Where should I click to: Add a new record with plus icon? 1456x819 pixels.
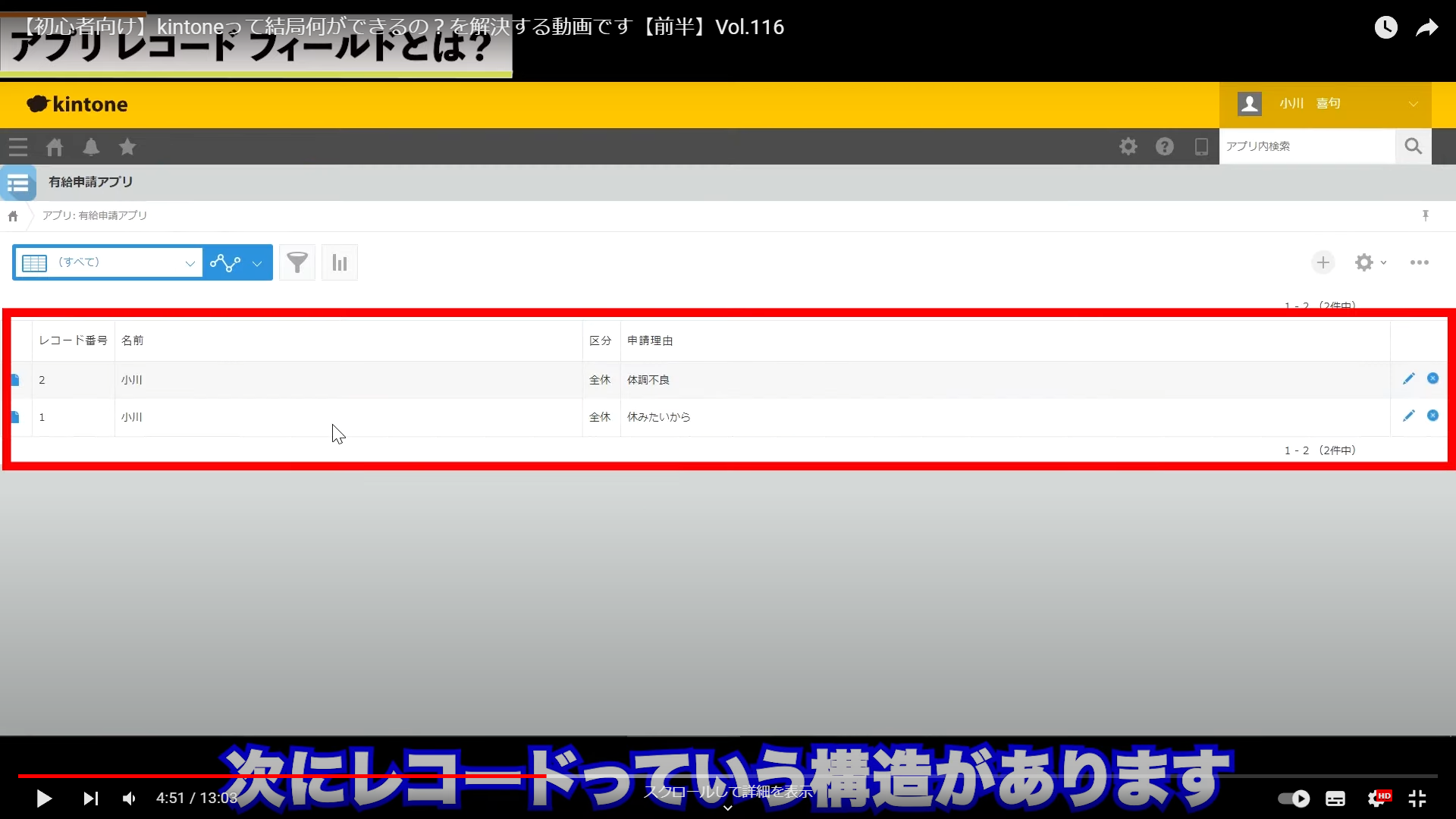coord(1323,262)
